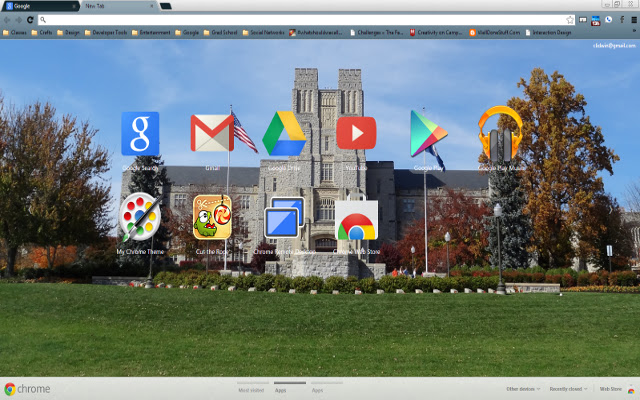Expand the Recently closed dropdown

point(568,389)
